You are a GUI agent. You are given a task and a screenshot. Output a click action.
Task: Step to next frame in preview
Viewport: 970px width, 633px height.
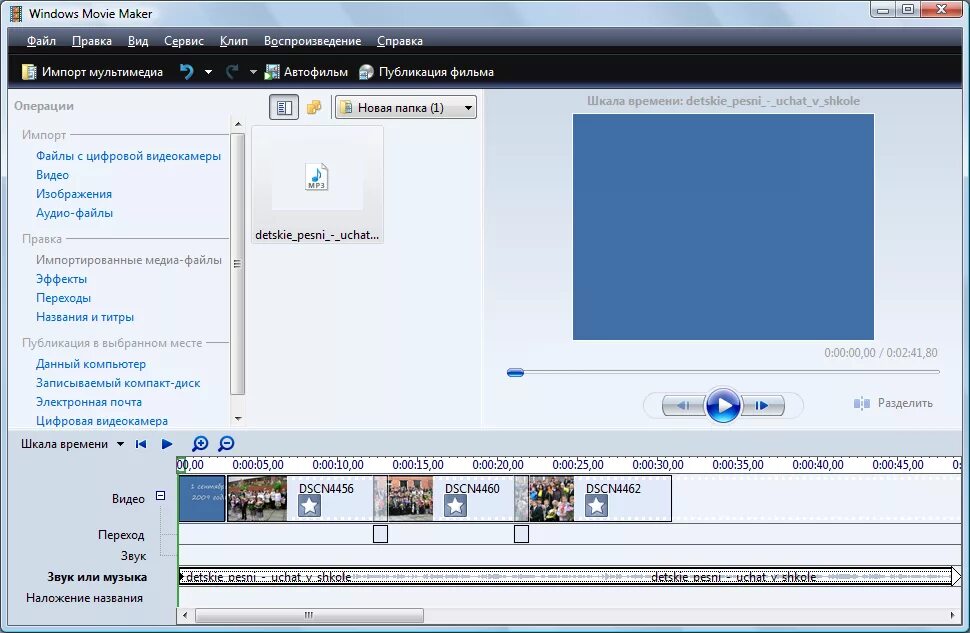tap(762, 405)
